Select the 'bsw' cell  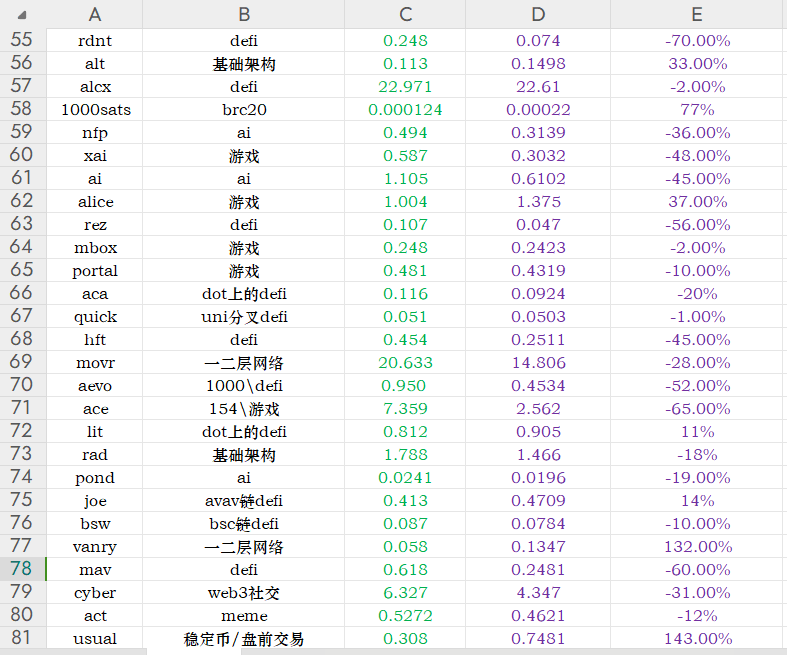pyautogui.click(x=94, y=523)
